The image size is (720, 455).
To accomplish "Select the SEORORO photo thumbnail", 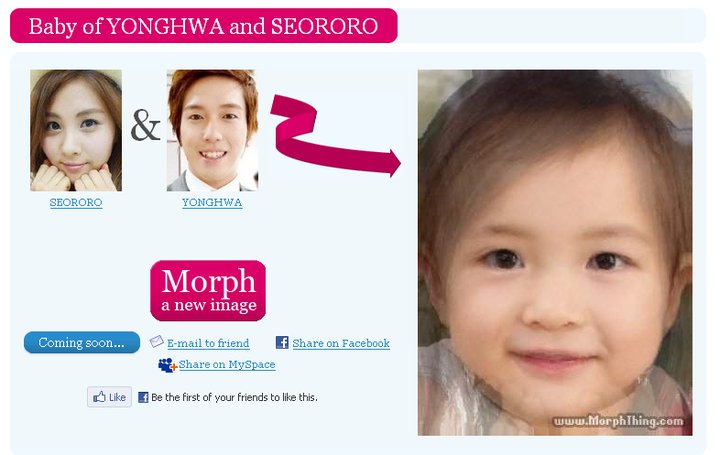I will (76, 130).
